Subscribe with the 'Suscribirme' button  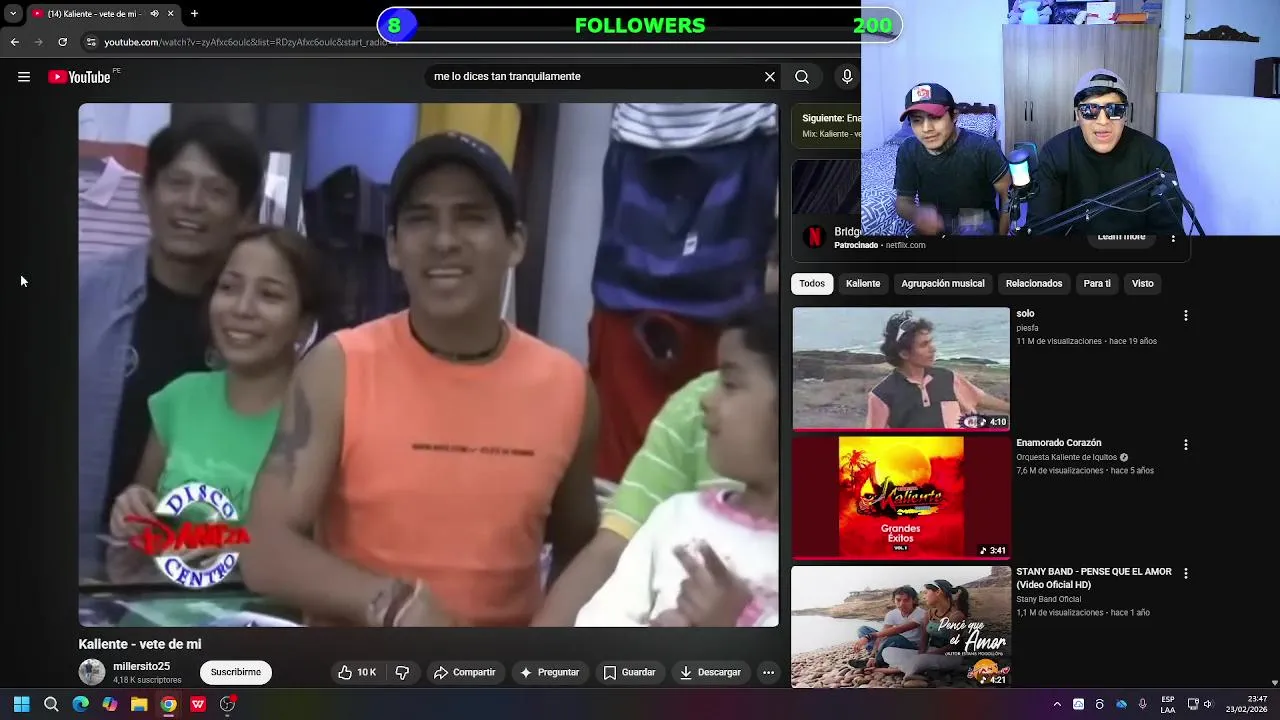(x=236, y=672)
